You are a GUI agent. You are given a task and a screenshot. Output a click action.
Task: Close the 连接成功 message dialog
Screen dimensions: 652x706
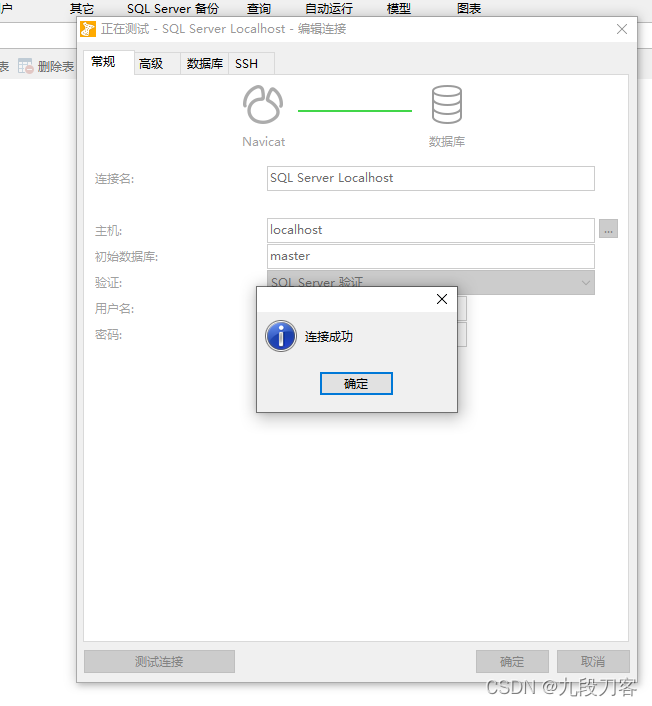point(442,299)
